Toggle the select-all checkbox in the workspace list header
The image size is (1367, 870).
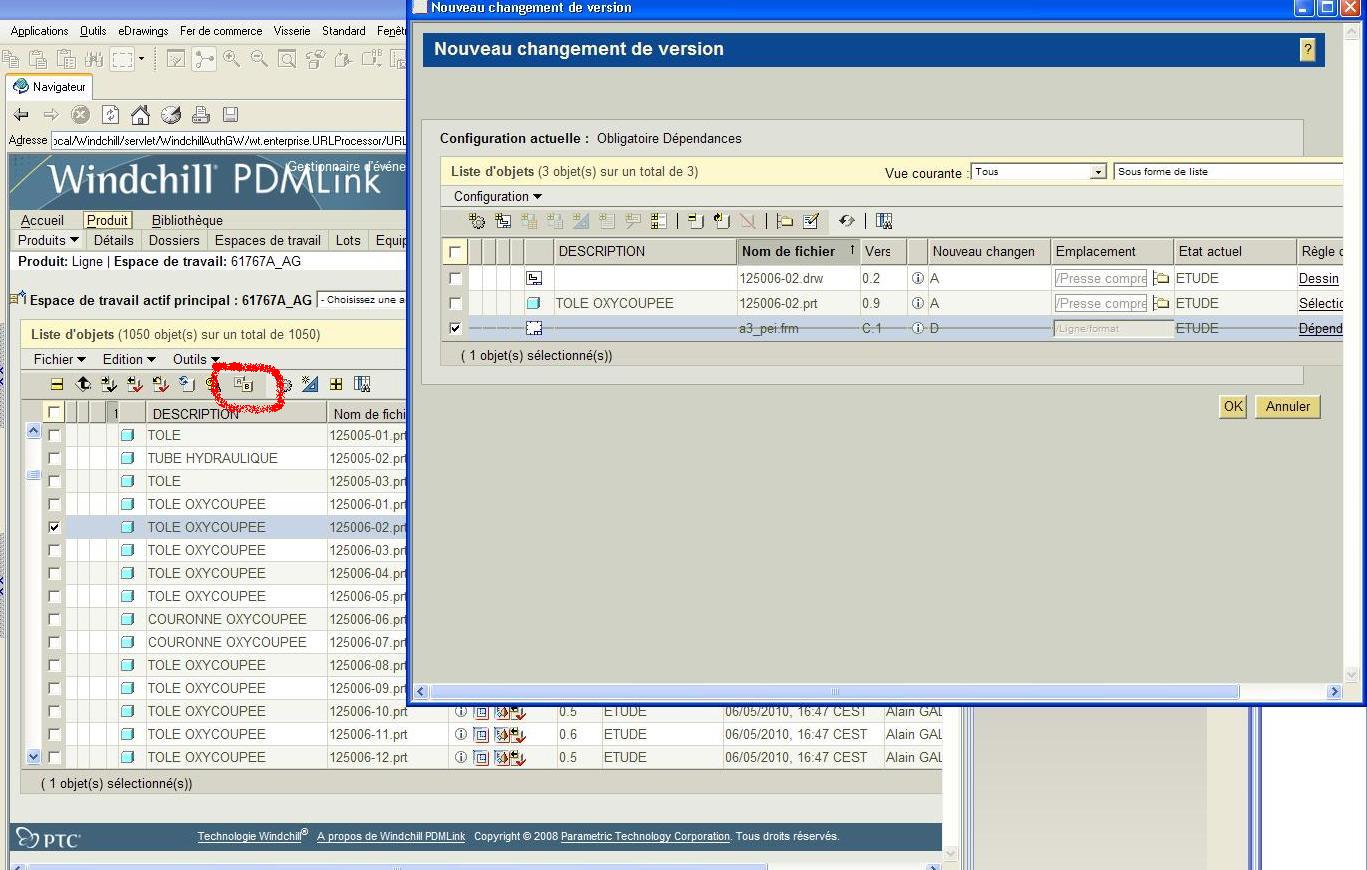click(54, 412)
